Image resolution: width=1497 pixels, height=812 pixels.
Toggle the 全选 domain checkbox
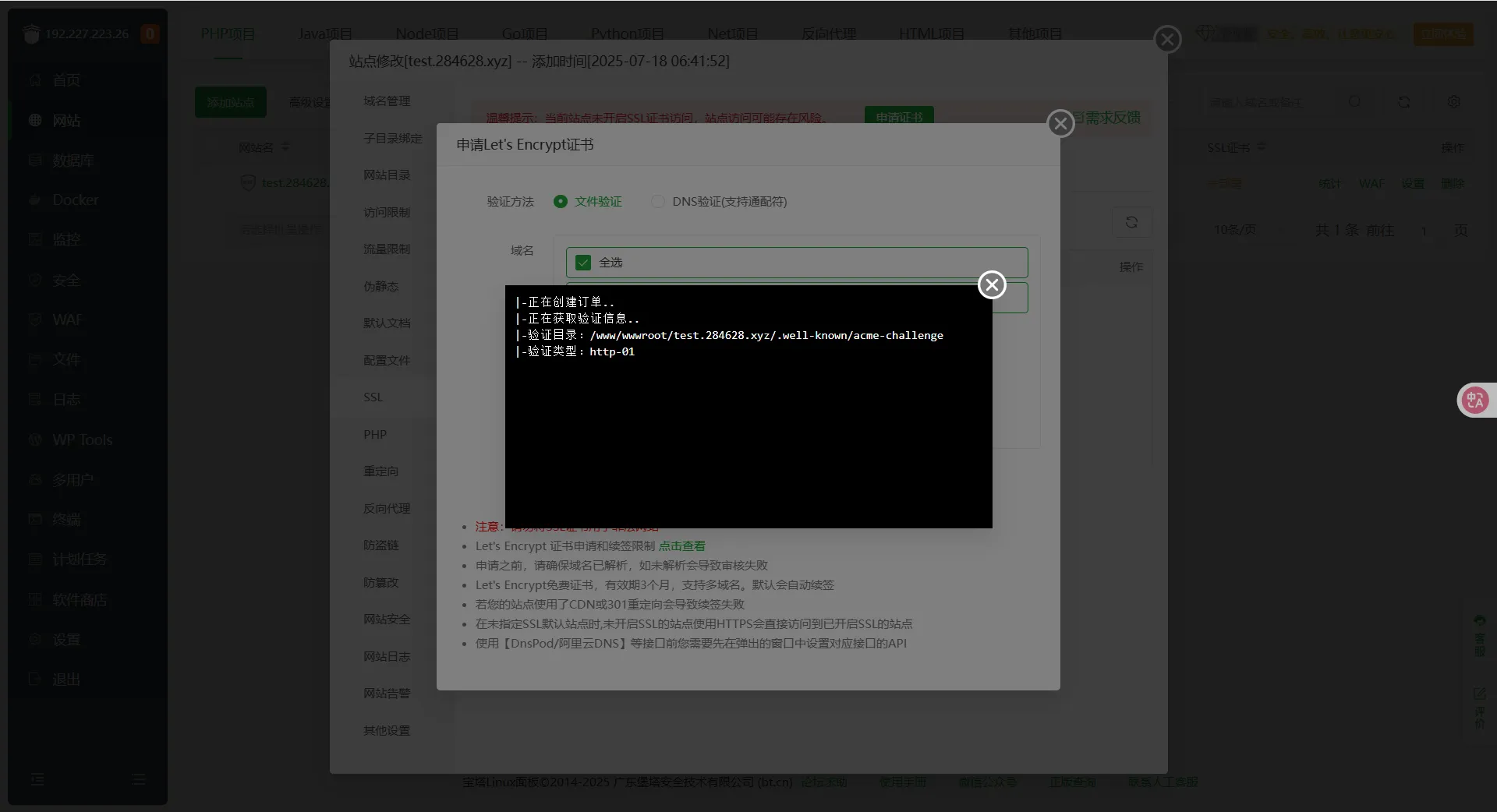(x=583, y=263)
